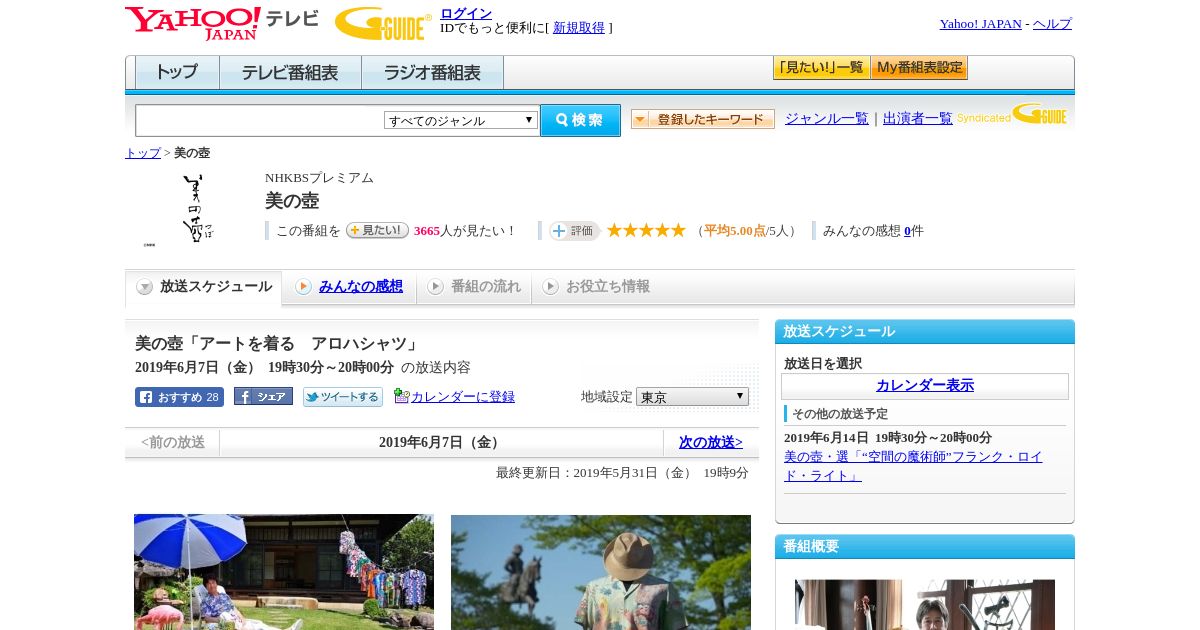Open the 出演者一覧 link
This screenshot has height=630, width=1200.
click(918, 119)
